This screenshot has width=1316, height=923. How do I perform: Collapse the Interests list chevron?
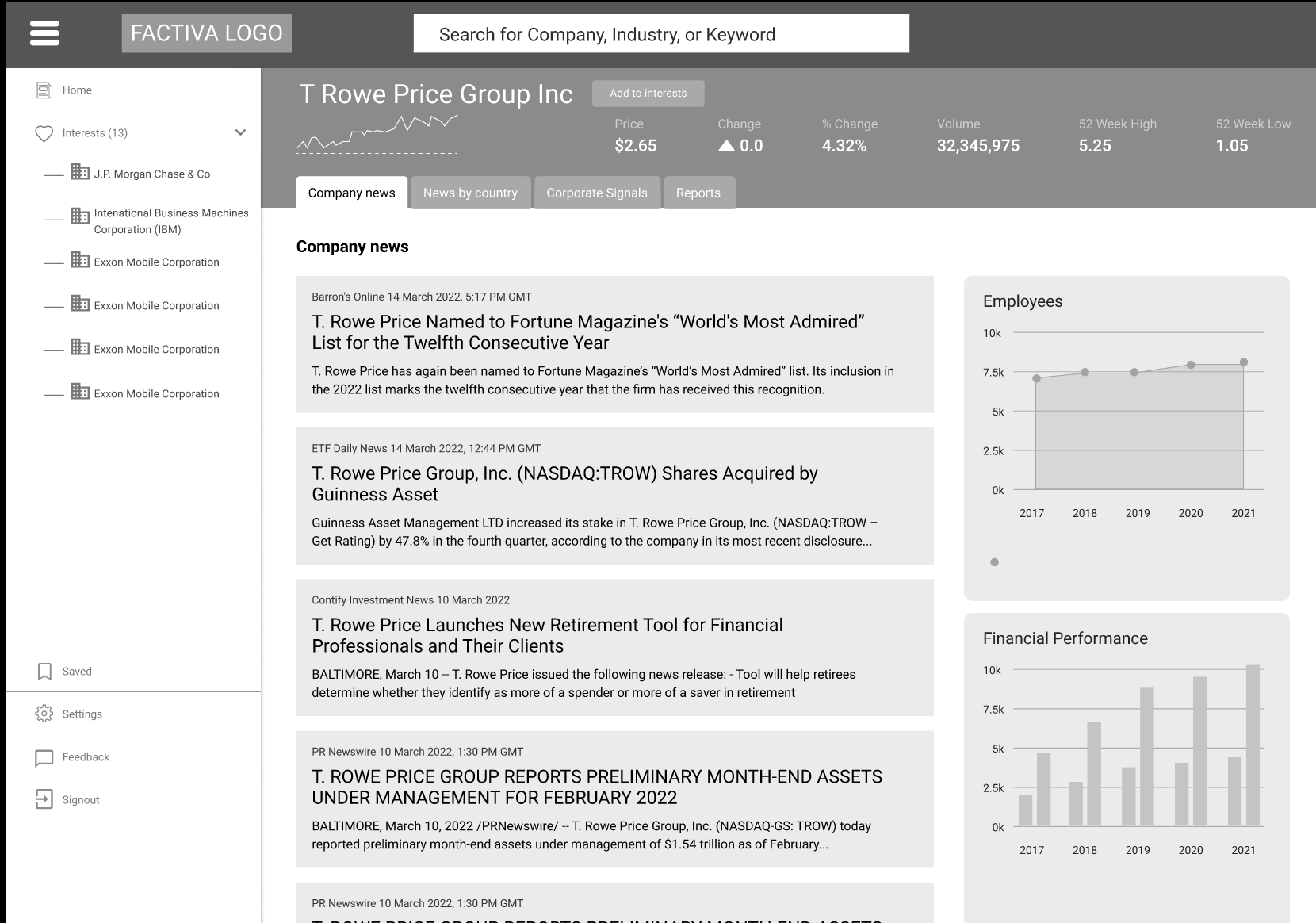[x=240, y=132]
